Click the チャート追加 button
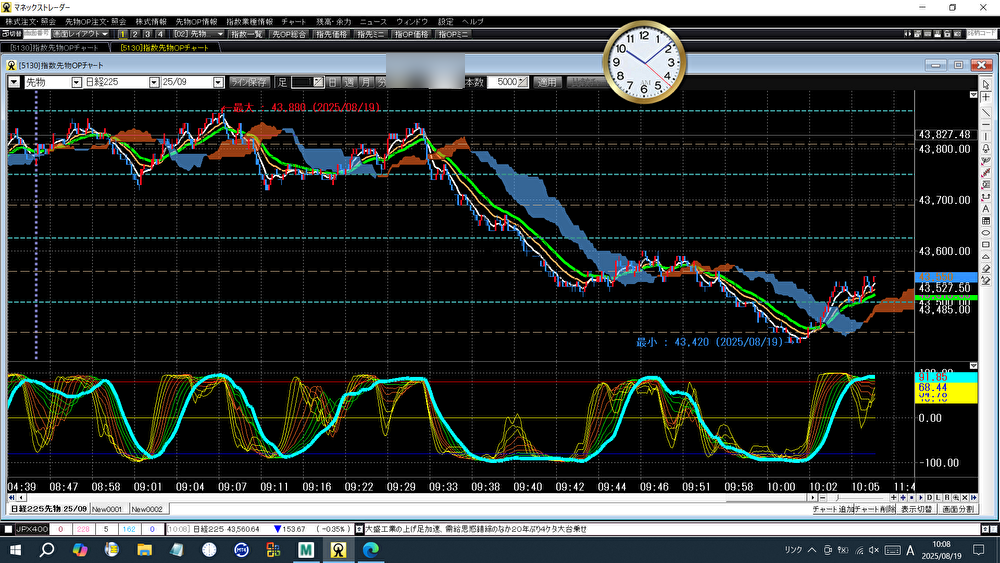The image size is (1000, 563). tap(833, 509)
